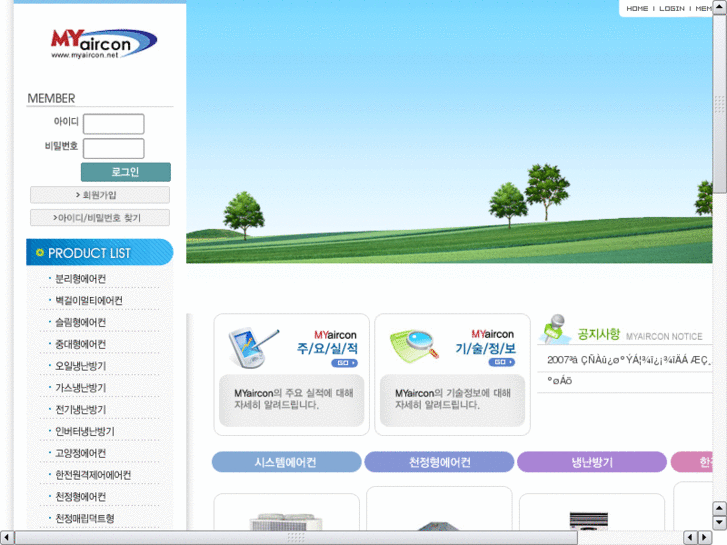The width and height of the screenshot is (727, 545).
Task: Open 가스냉난방기 in product list
Action: click(80, 388)
